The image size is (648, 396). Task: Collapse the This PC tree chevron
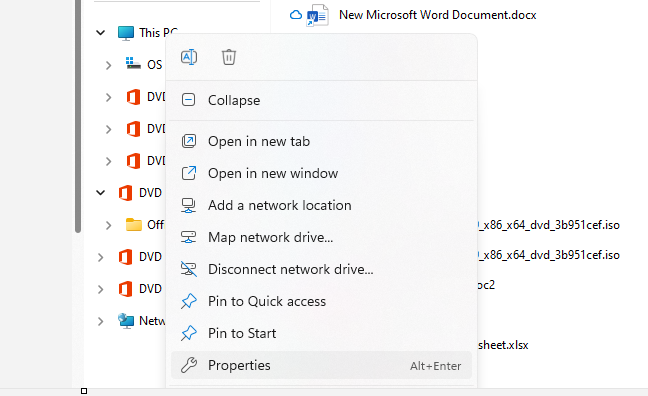tap(100, 33)
